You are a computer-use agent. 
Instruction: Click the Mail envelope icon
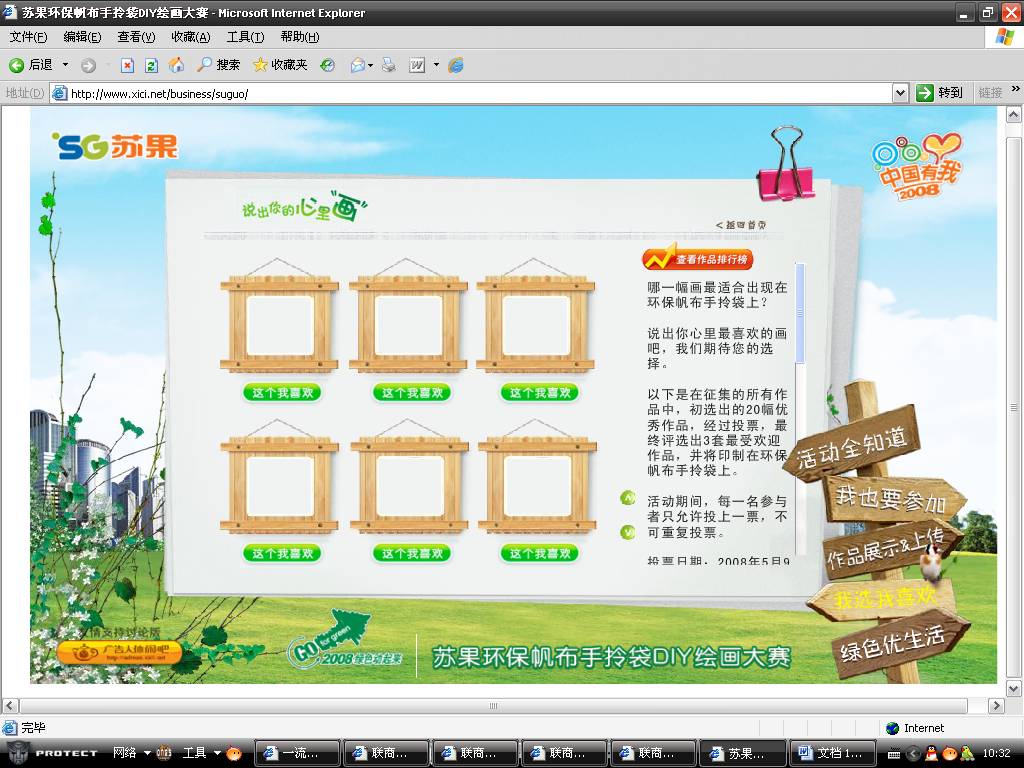point(357,65)
